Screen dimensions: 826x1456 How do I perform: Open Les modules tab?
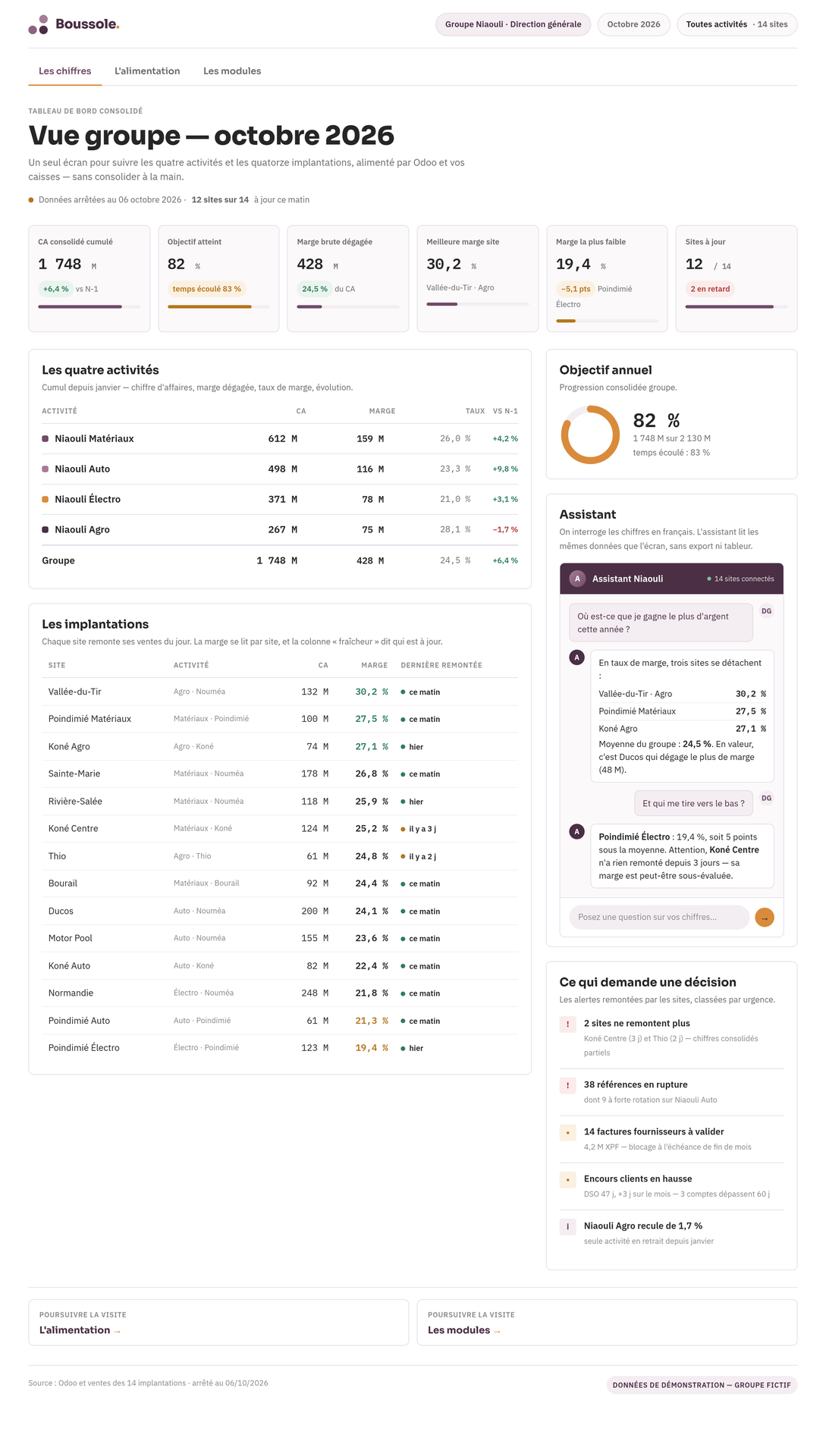tap(232, 71)
